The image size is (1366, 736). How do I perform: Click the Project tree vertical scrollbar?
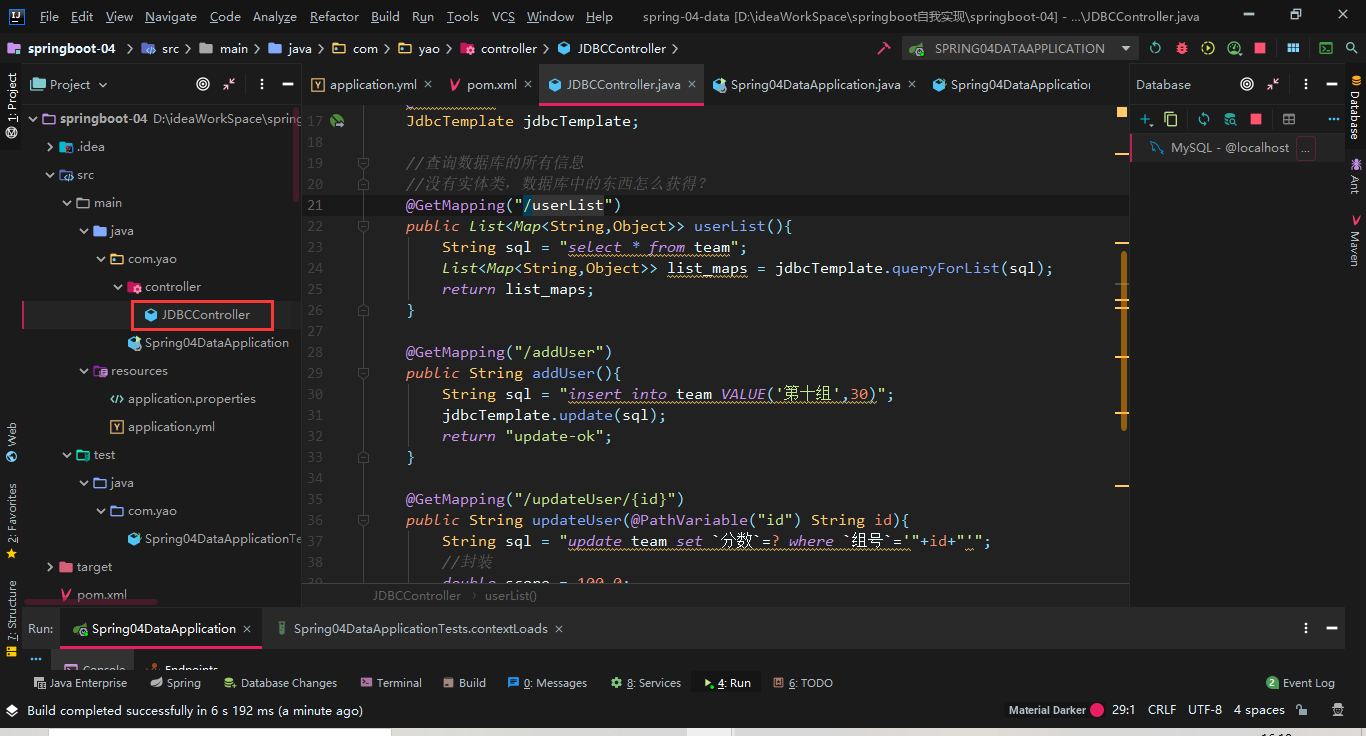point(297,152)
